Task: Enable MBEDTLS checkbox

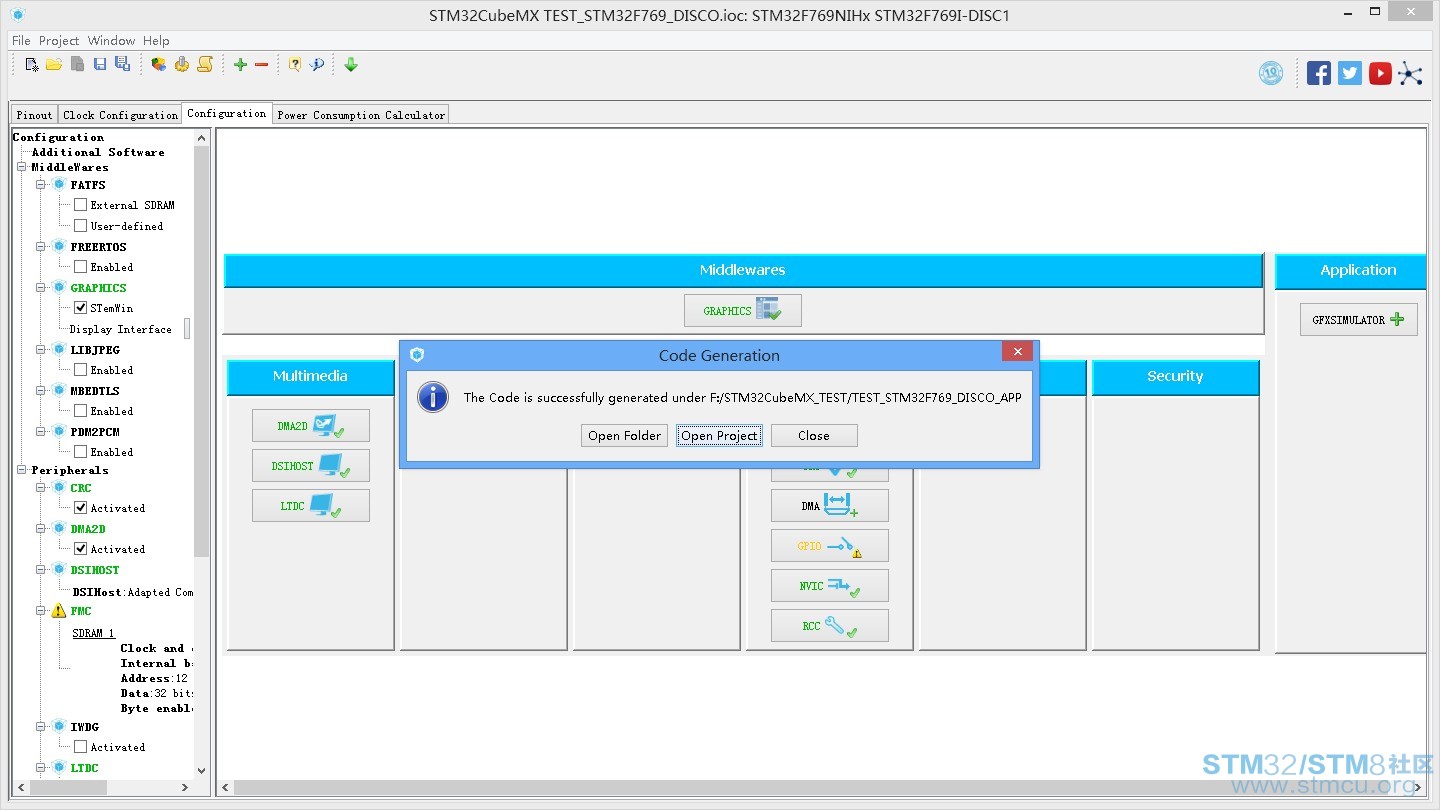Action: 81,410
